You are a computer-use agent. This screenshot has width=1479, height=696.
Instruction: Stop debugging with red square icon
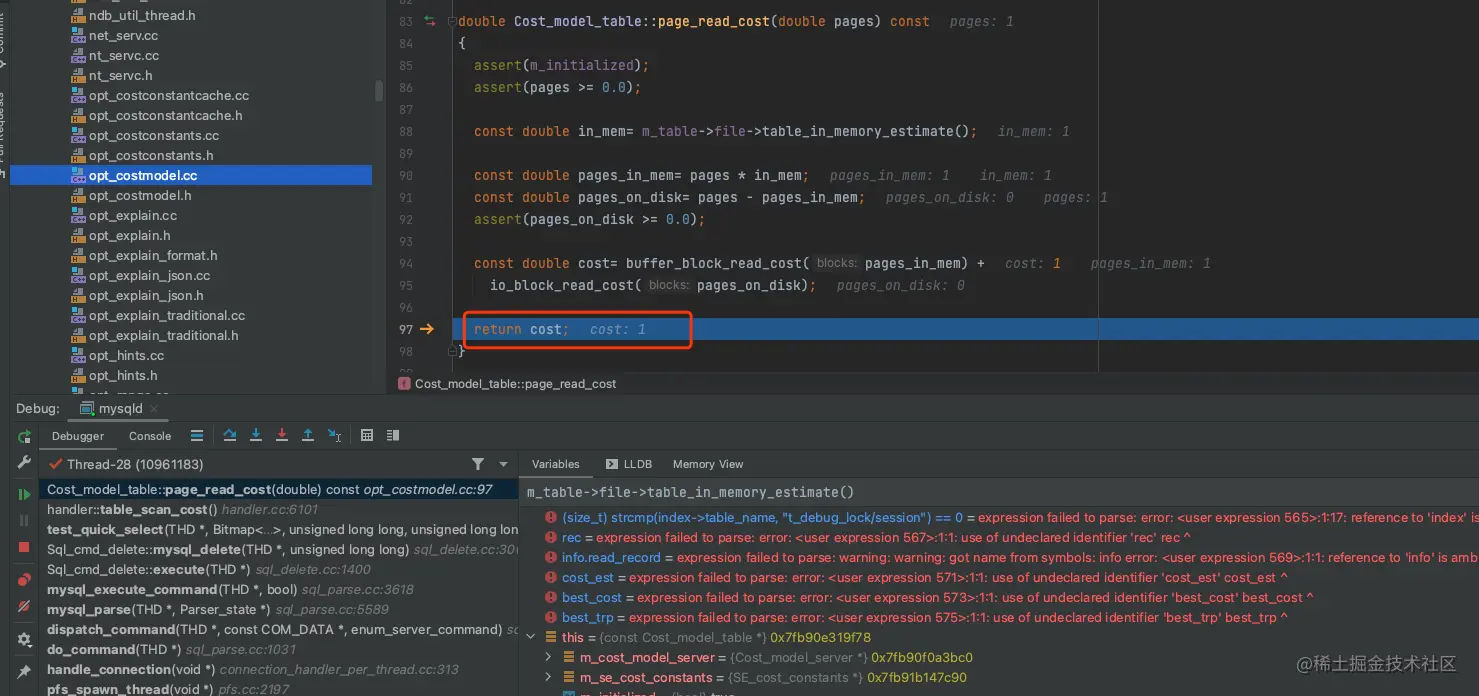tap(24, 547)
